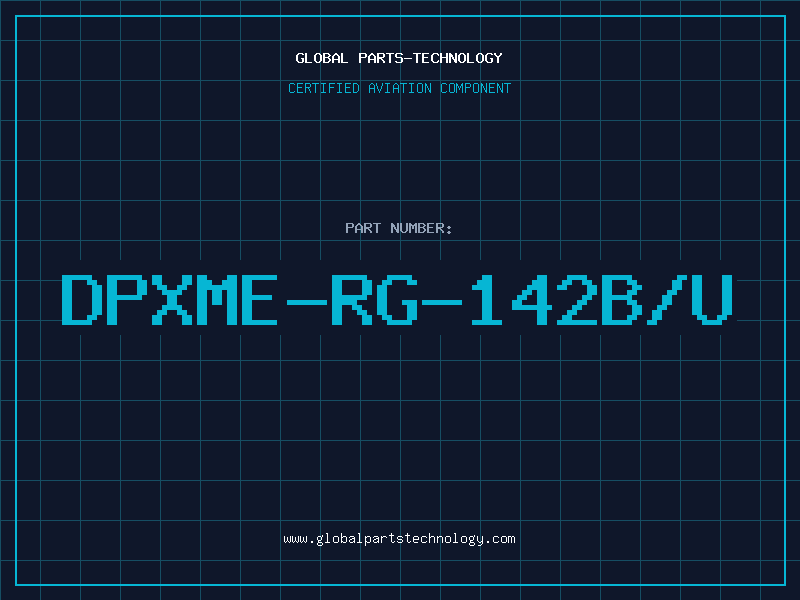Click the large letter X in the part number

[172, 299]
